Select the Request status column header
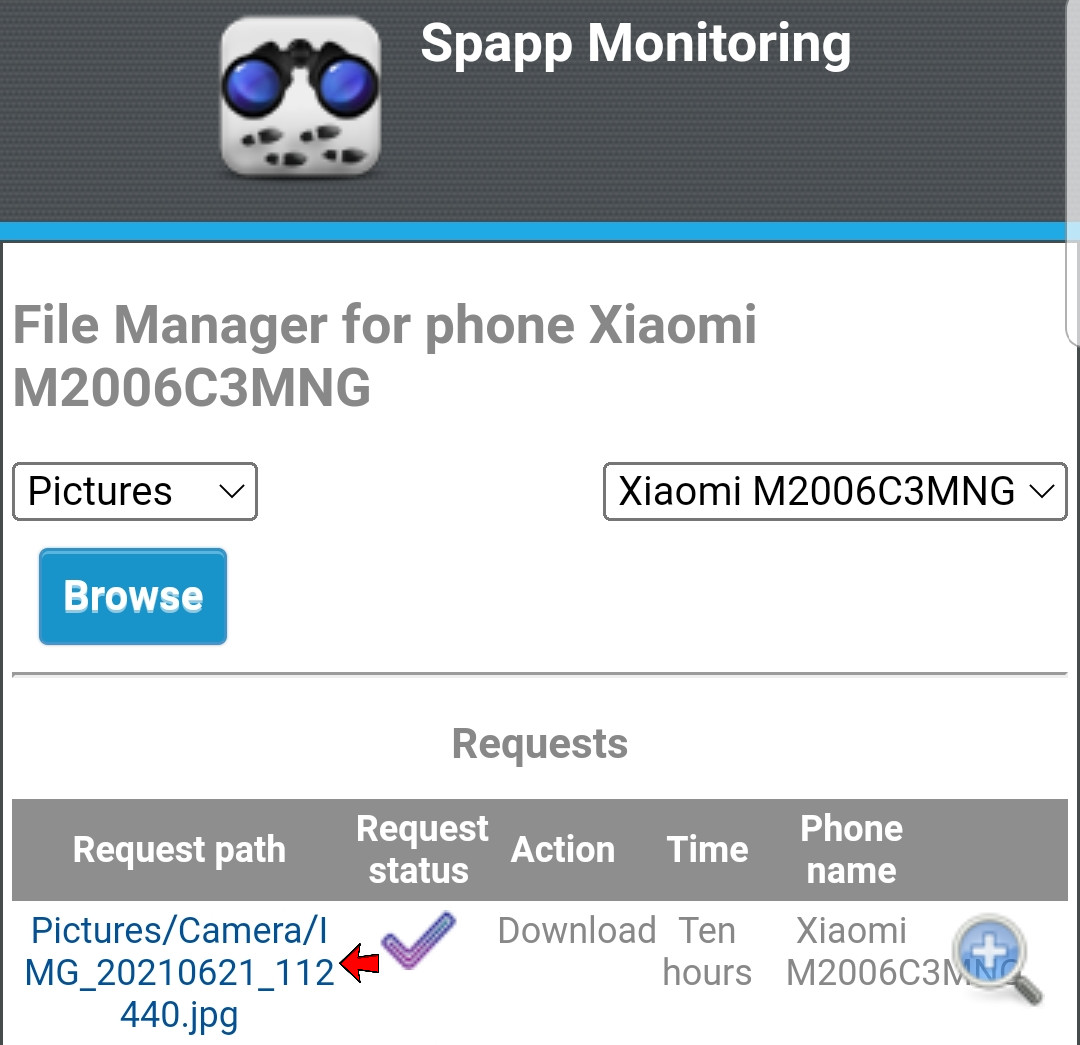The height and width of the screenshot is (1045, 1080). (422, 849)
